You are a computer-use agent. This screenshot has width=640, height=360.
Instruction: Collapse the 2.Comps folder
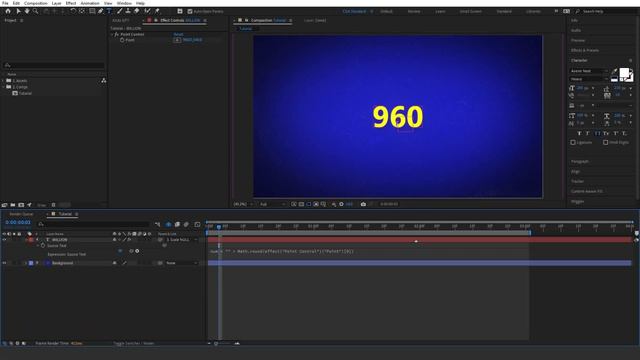[4, 87]
